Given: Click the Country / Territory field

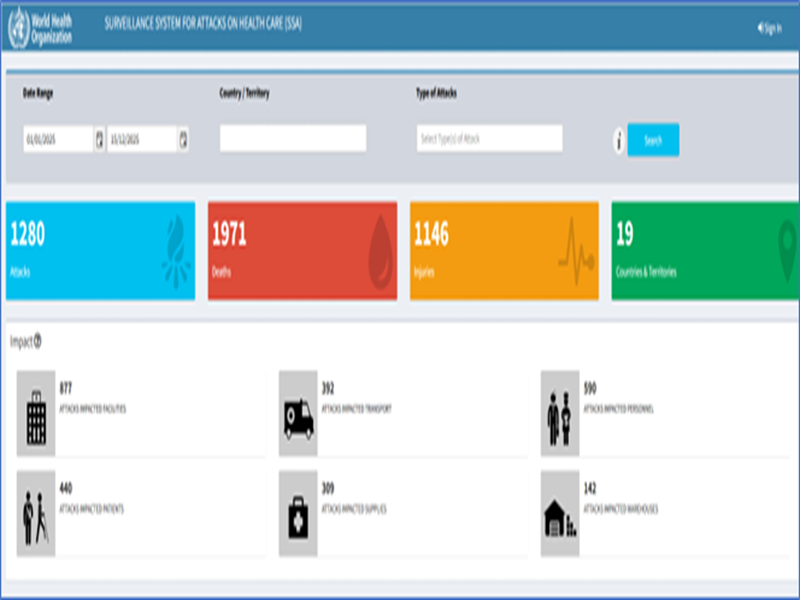Looking at the screenshot, I should pos(293,139).
